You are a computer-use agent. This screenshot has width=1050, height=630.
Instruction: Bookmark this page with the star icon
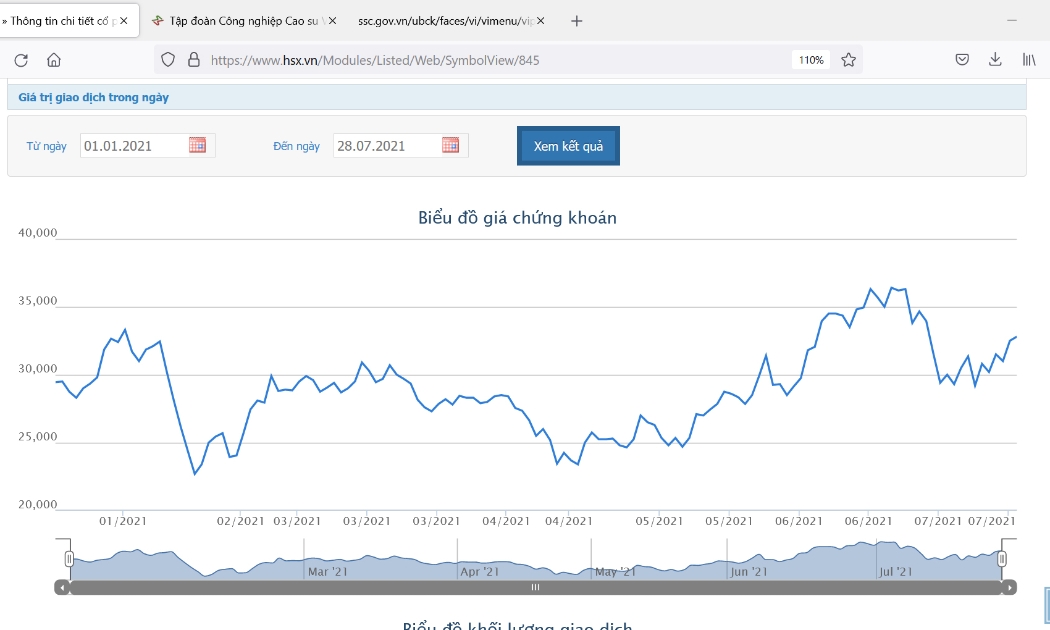point(848,60)
